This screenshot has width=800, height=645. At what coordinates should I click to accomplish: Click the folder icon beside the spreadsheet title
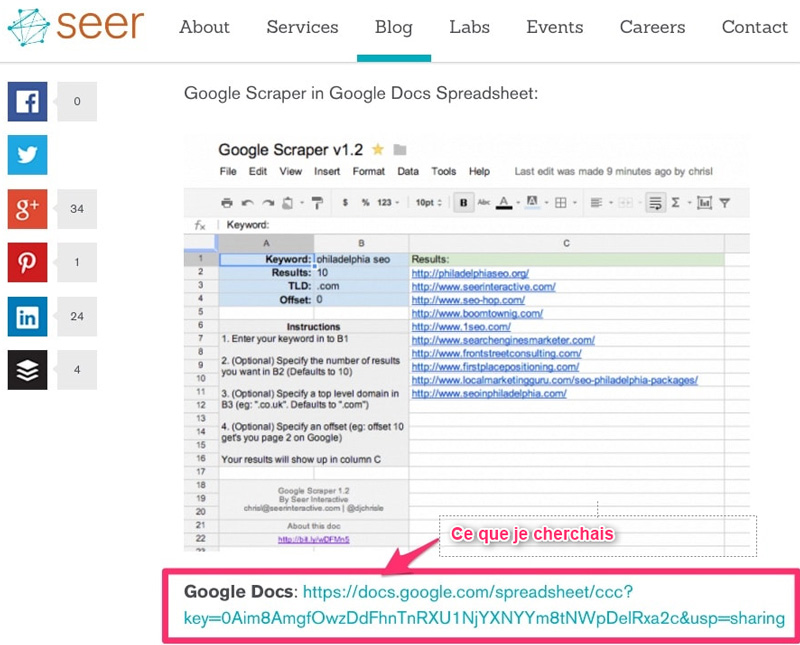400,150
